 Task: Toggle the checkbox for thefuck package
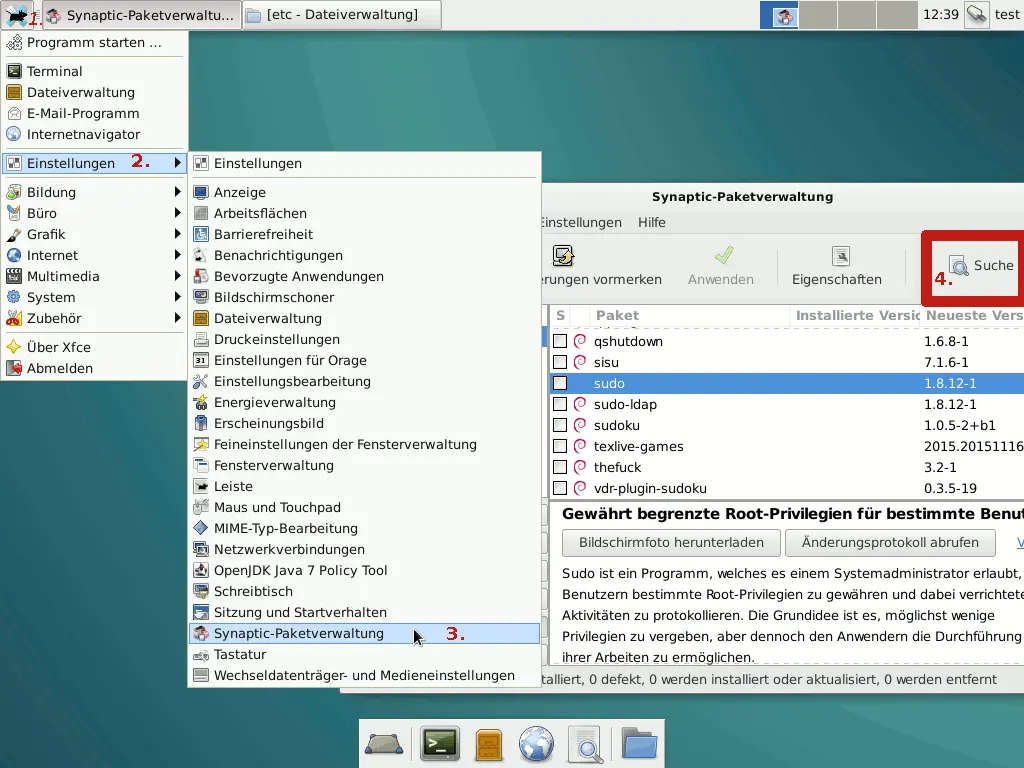click(x=560, y=467)
